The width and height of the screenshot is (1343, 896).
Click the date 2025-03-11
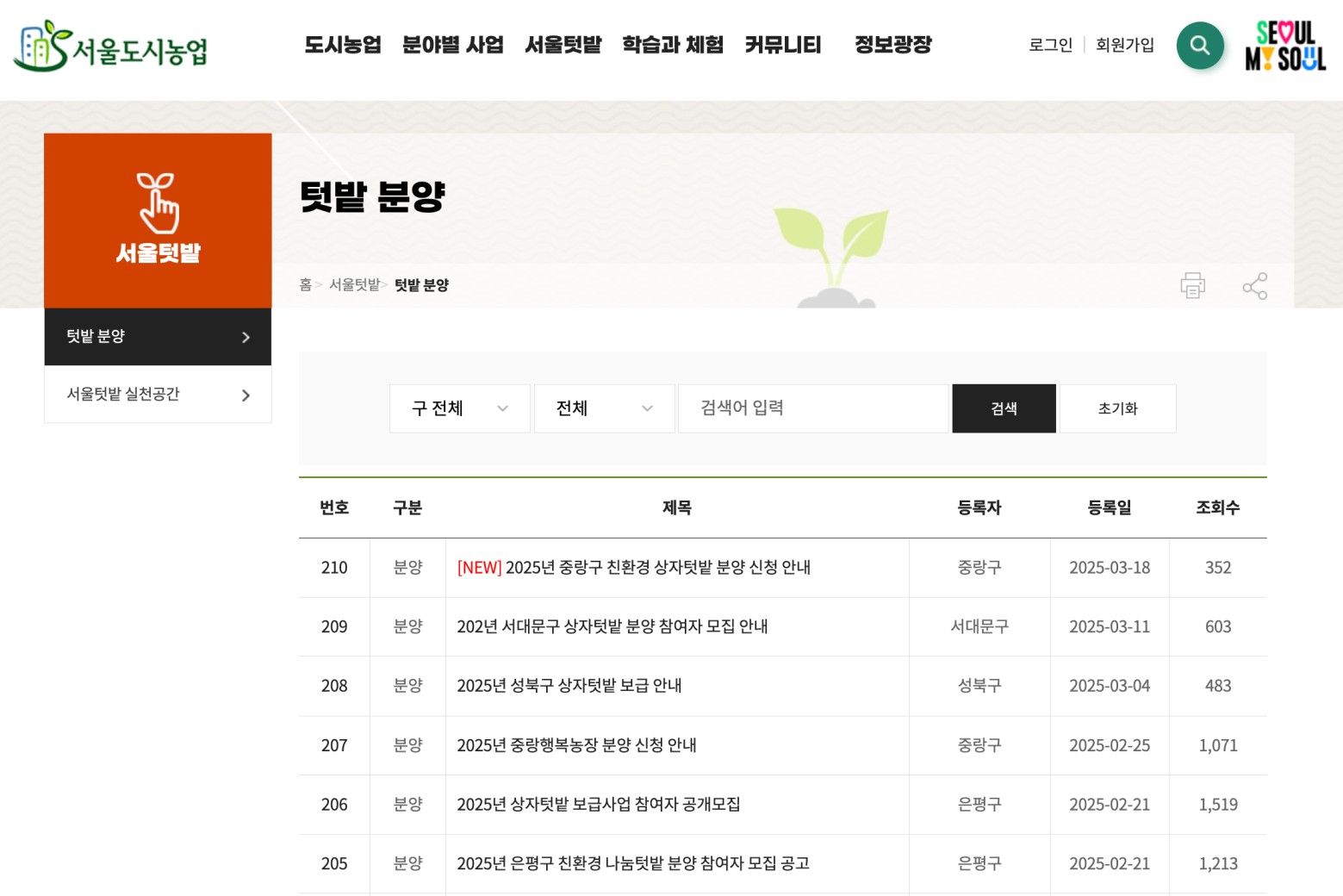1110,626
